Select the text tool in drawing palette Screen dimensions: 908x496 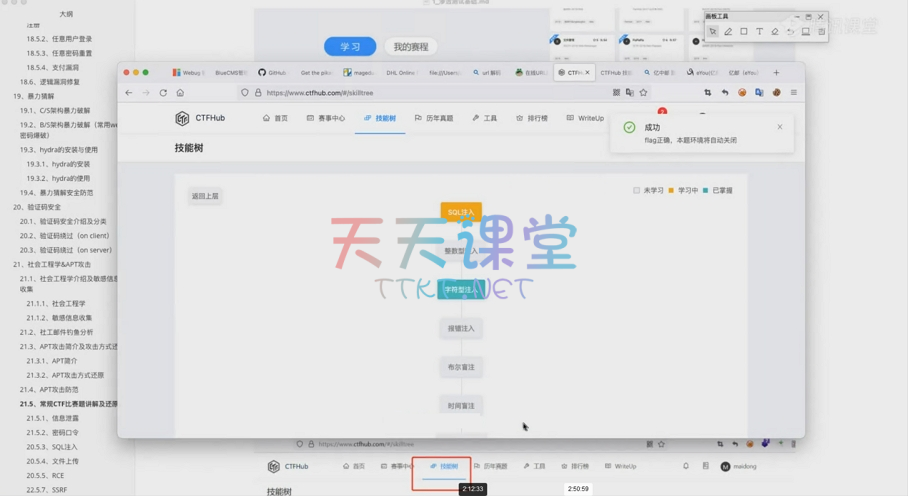[759, 32]
